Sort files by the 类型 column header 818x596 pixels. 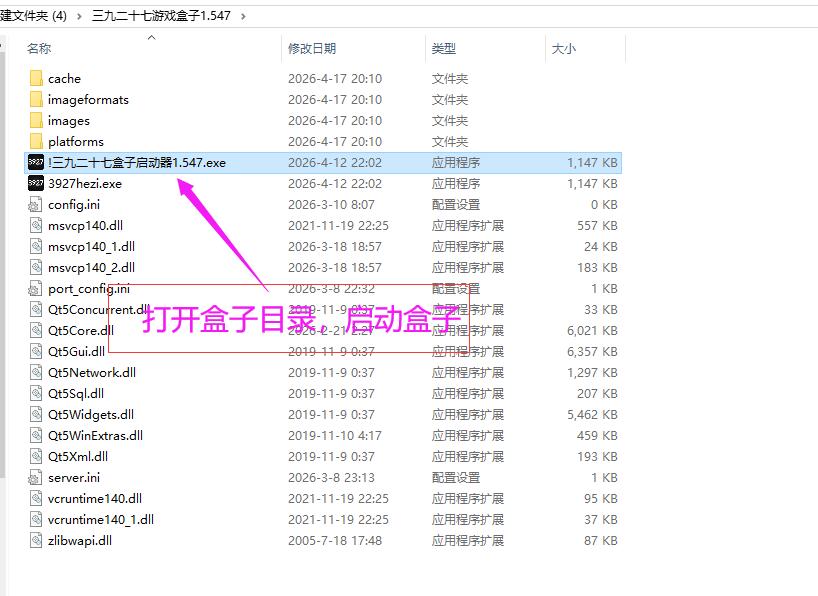[x=444, y=48]
